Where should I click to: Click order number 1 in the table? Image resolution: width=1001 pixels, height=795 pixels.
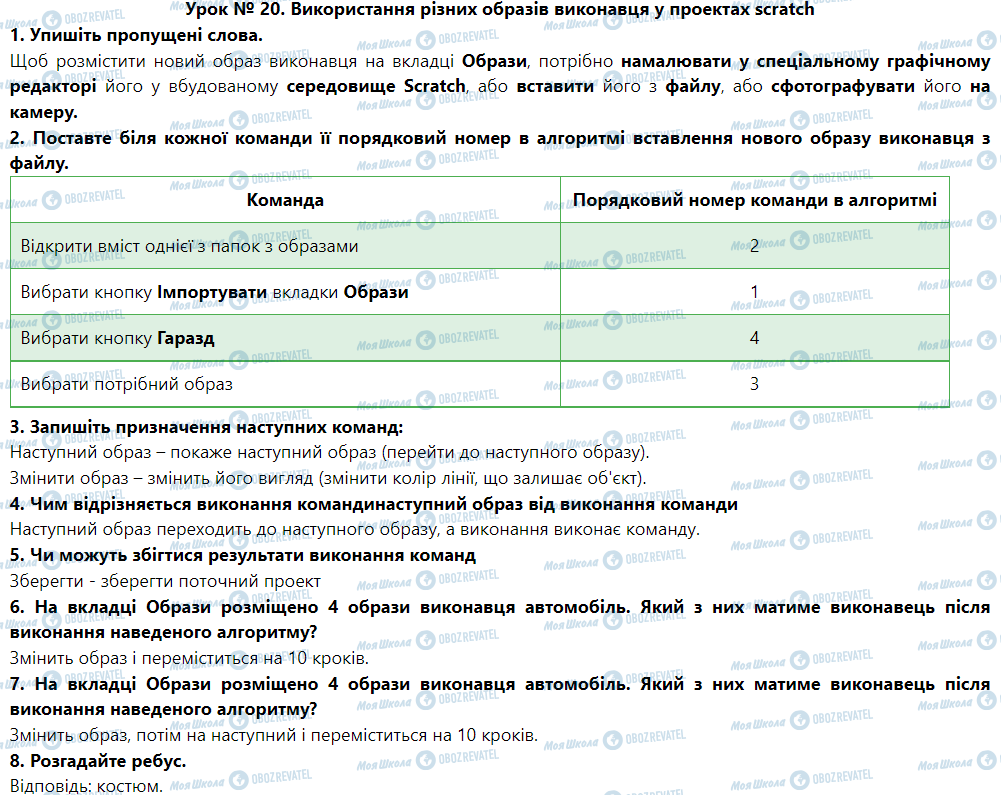tap(754, 293)
